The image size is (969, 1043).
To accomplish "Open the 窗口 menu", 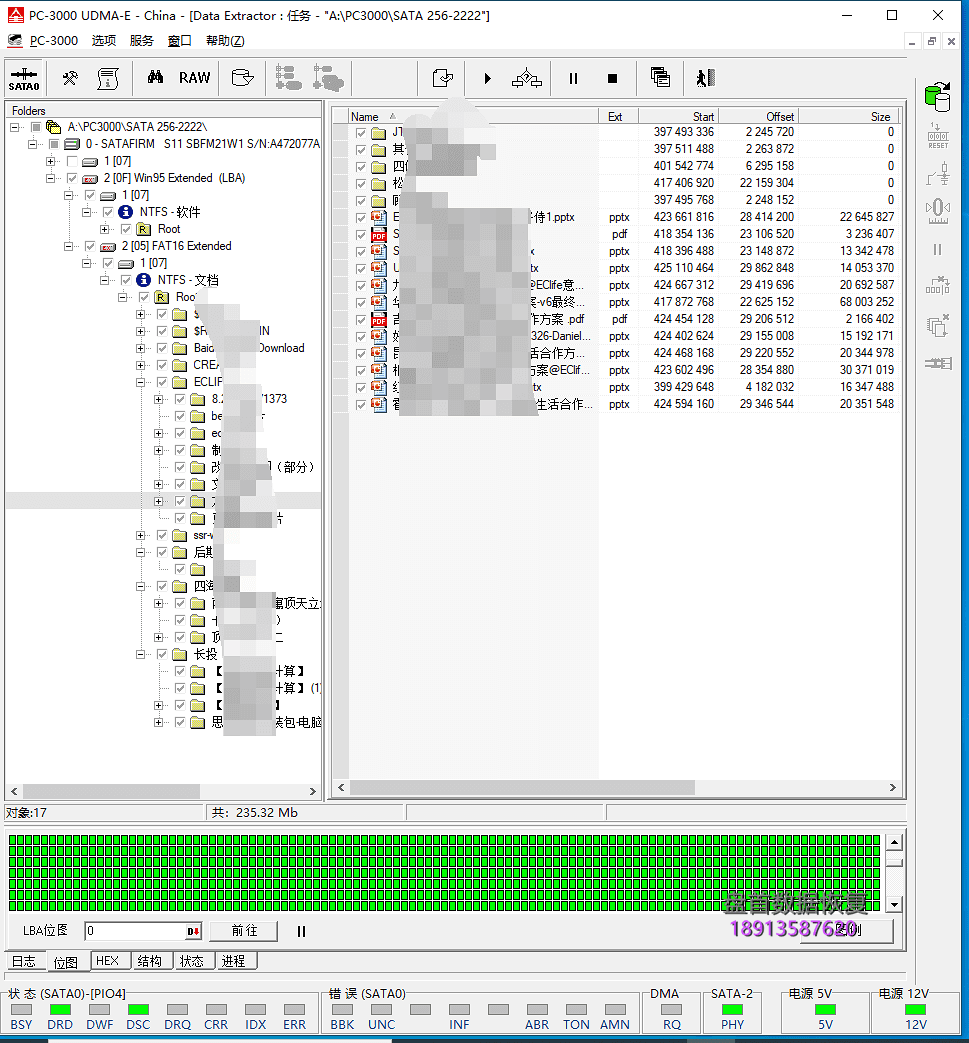I will (180, 41).
